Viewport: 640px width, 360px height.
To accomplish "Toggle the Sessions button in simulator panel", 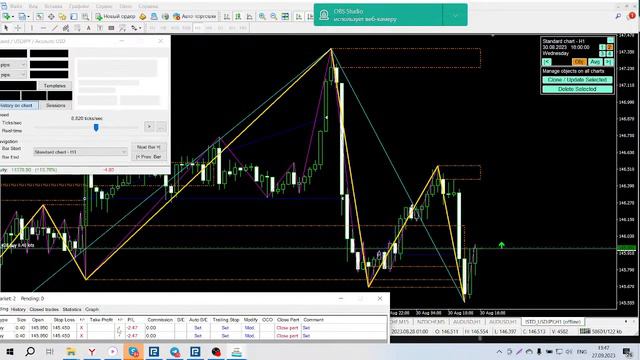I will tap(56, 105).
